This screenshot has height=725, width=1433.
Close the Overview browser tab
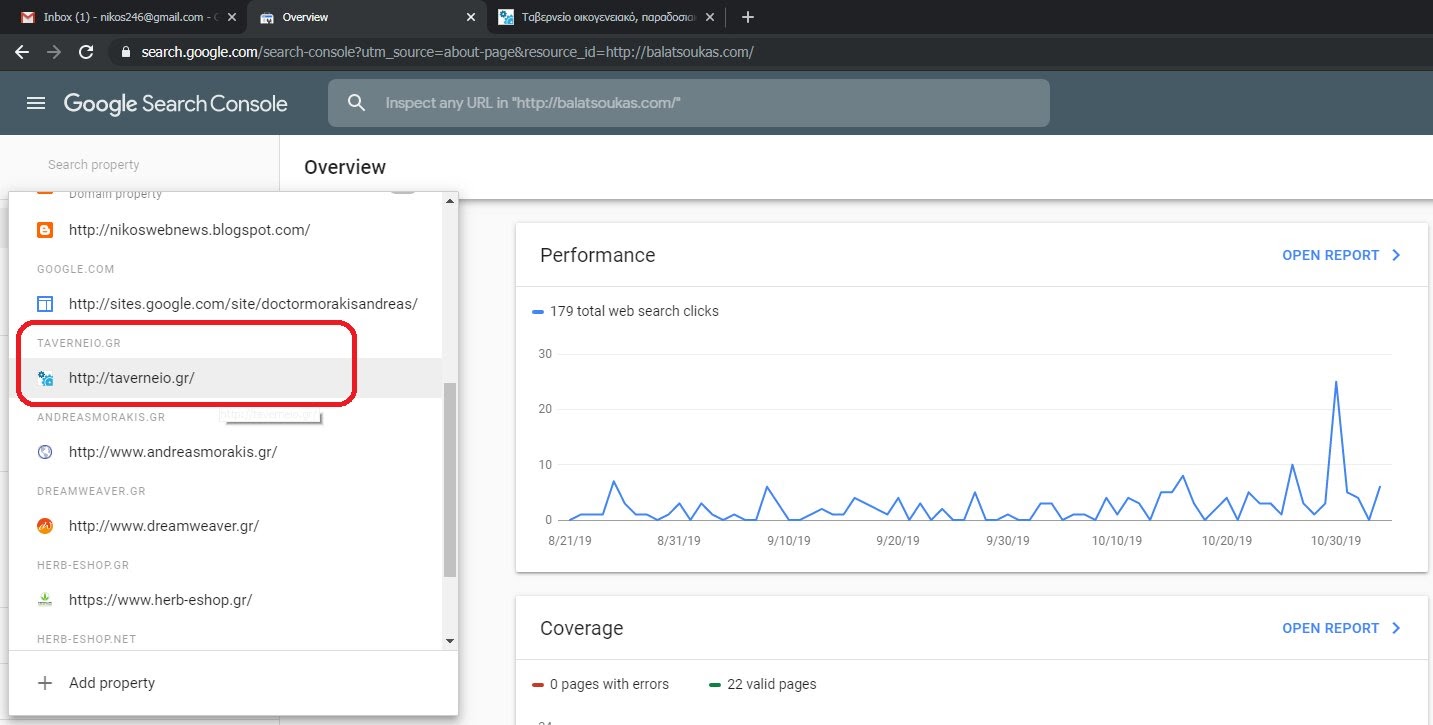(470, 17)
